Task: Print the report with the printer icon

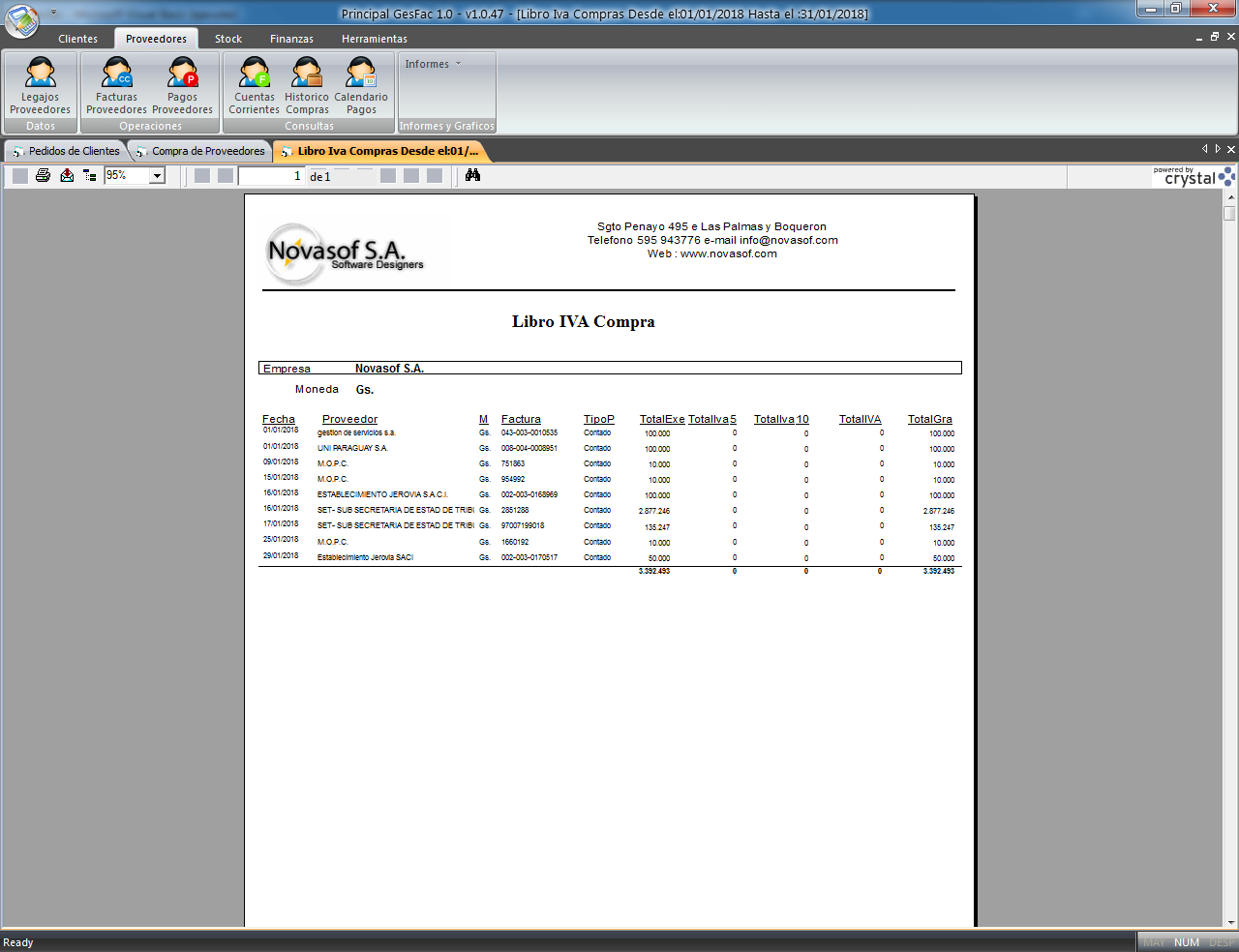Action: [x=43, y=175]
